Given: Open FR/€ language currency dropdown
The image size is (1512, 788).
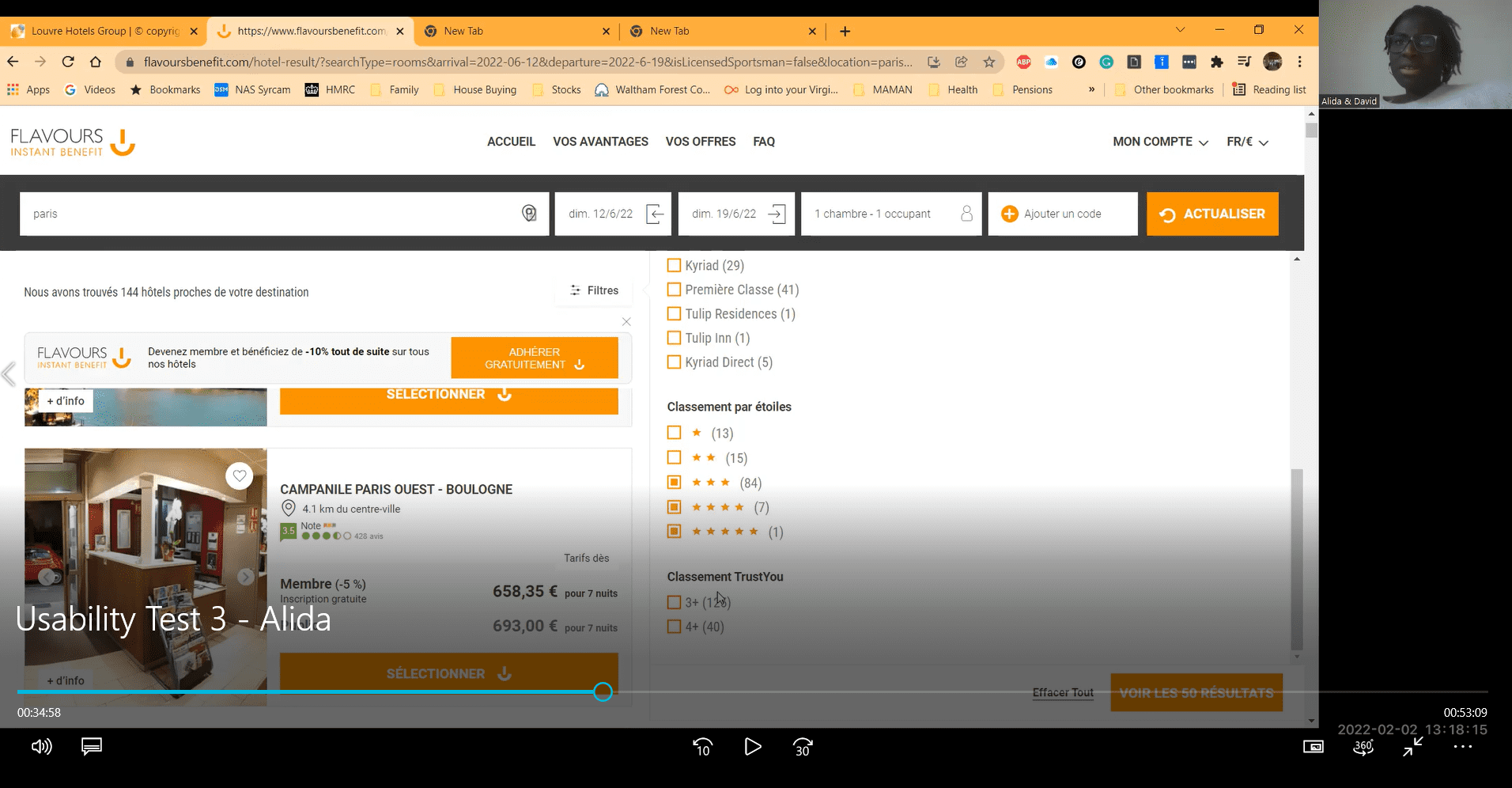Looking at the screenshot, I should click(x=1247, y=142).
